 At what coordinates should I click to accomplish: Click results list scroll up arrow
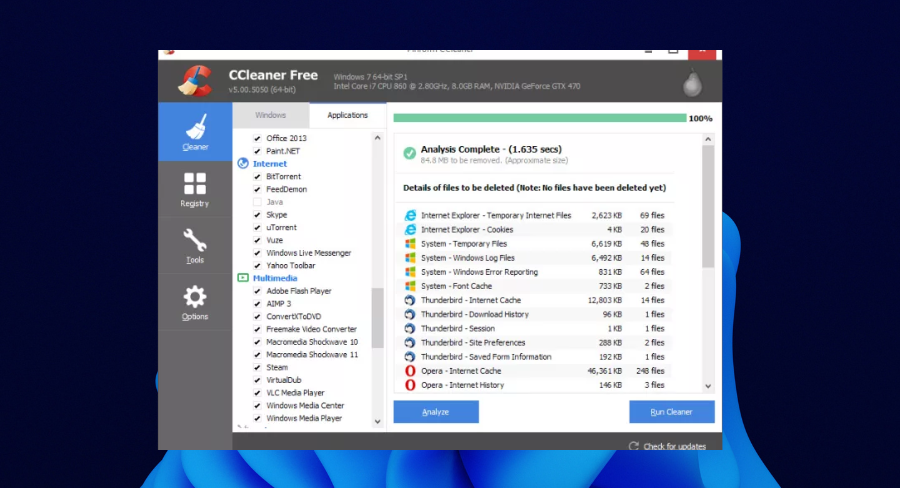coord(708,139)
